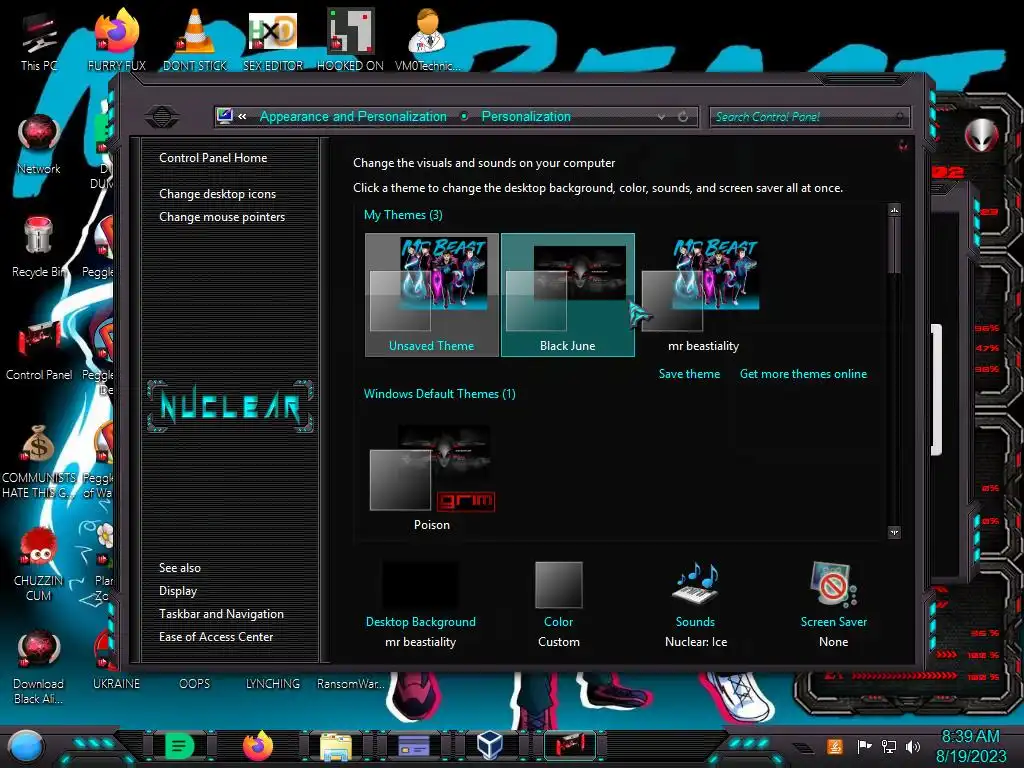This screenshot has height=768, width=1024.
Task: Open the VM0Technic desktop icon
Action: pos(427,41)
